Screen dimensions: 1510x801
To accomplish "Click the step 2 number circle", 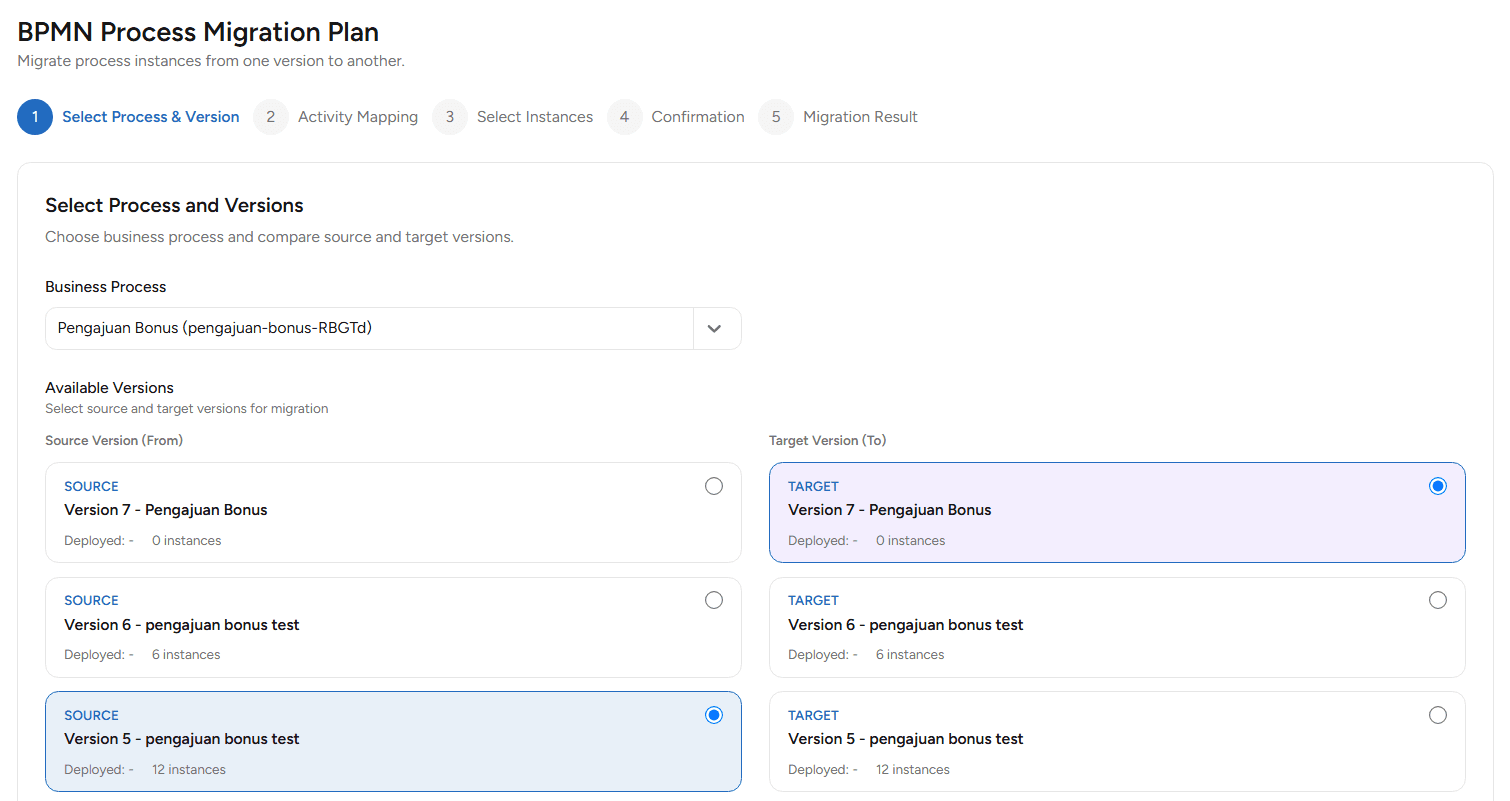I will tap(271, 117).
